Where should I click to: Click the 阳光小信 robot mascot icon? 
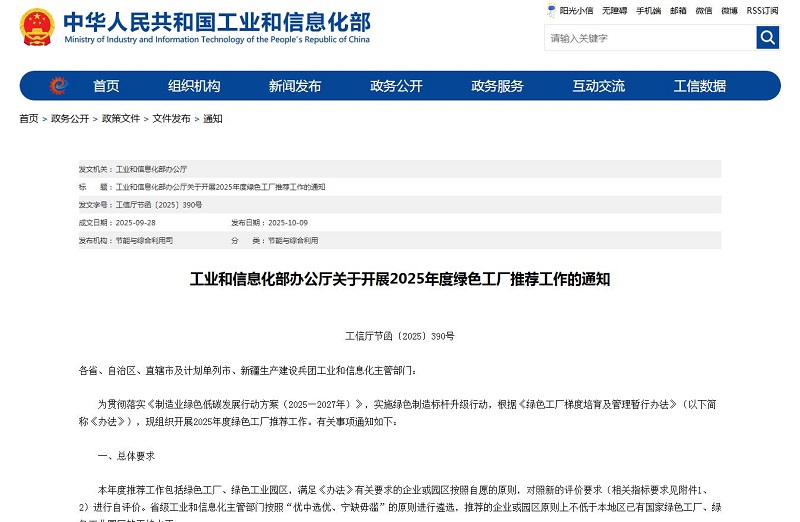point(551,11)
